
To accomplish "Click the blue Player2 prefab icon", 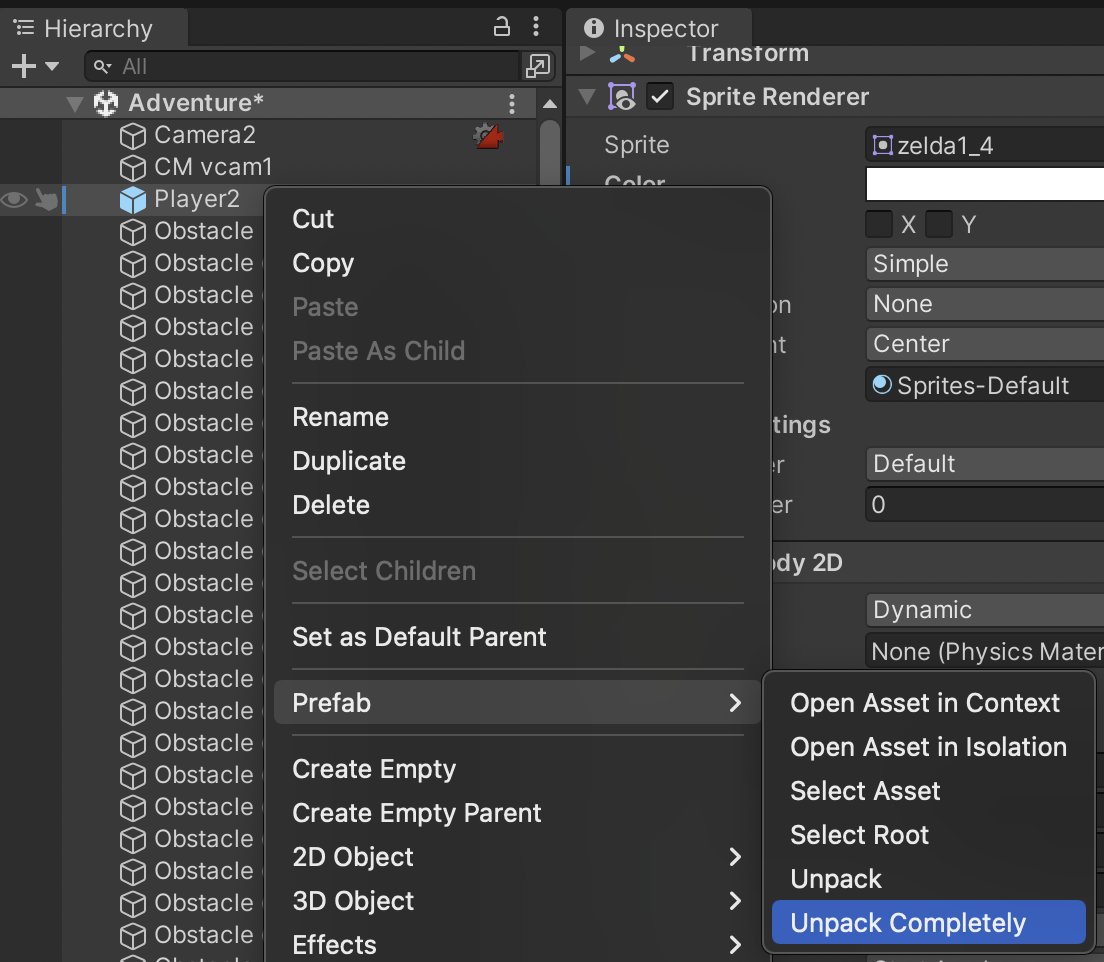I will click(133, 200).
